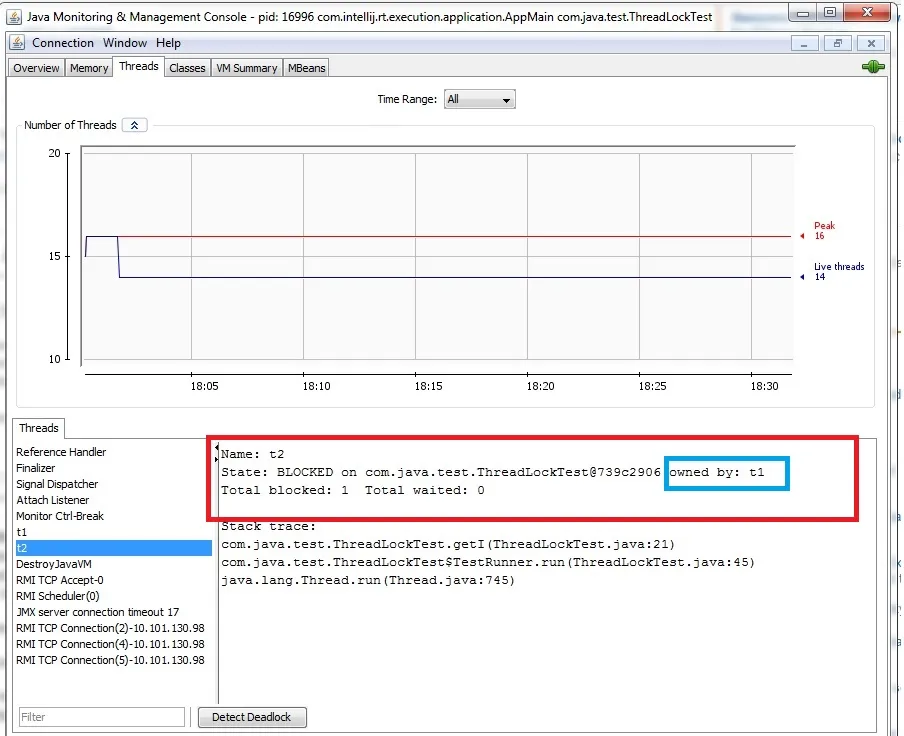
Task: Select the Signal Dispatcher thread
Action: pos(57,484)
